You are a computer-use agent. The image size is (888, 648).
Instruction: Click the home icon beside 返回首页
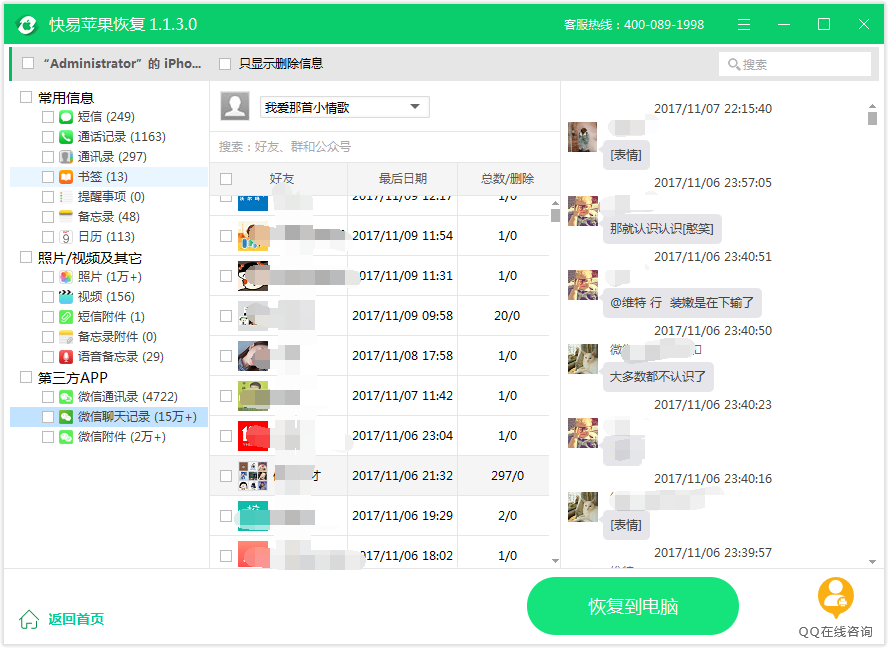[x=29, y=619]
